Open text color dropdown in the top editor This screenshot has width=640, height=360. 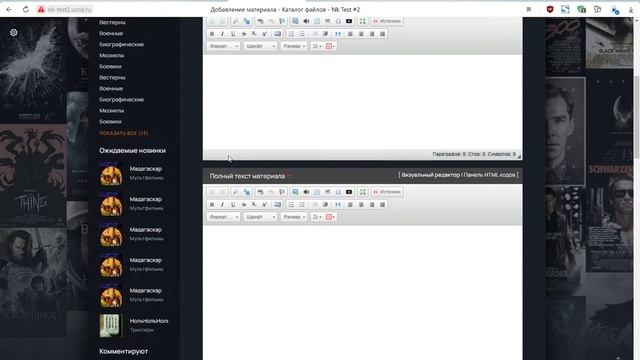point(317,46)
